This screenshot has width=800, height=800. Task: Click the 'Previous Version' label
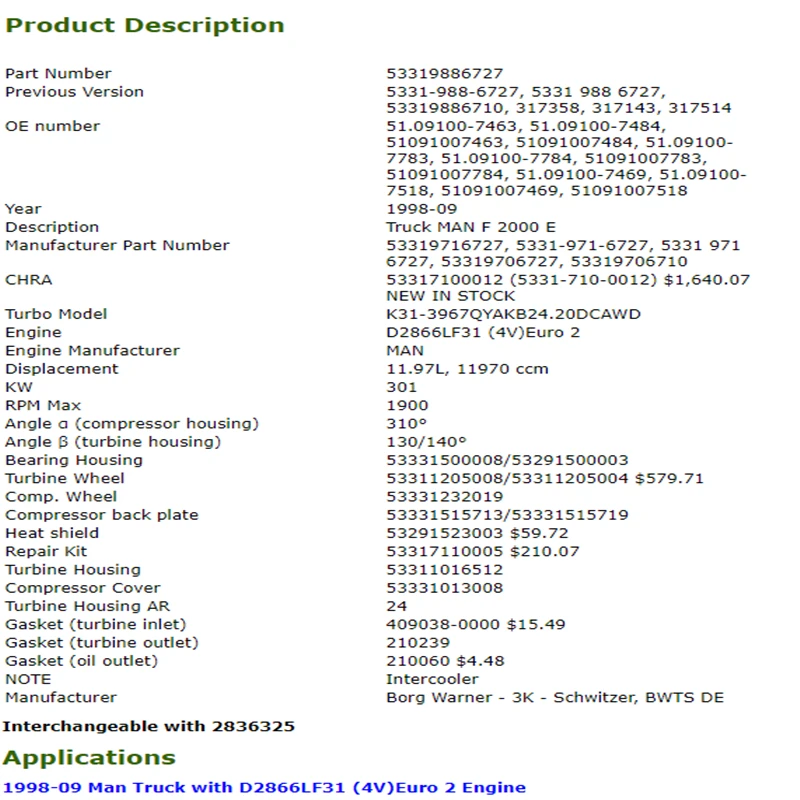coord(74,92)
